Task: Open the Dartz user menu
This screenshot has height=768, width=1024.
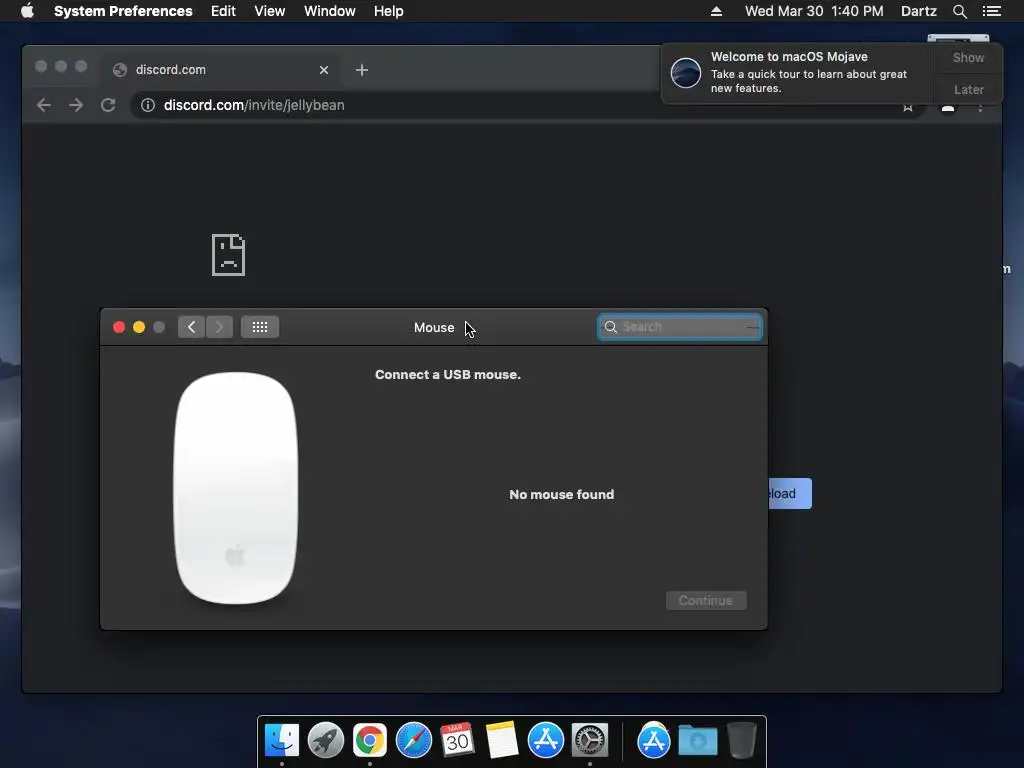Action: tap(918, 11)
